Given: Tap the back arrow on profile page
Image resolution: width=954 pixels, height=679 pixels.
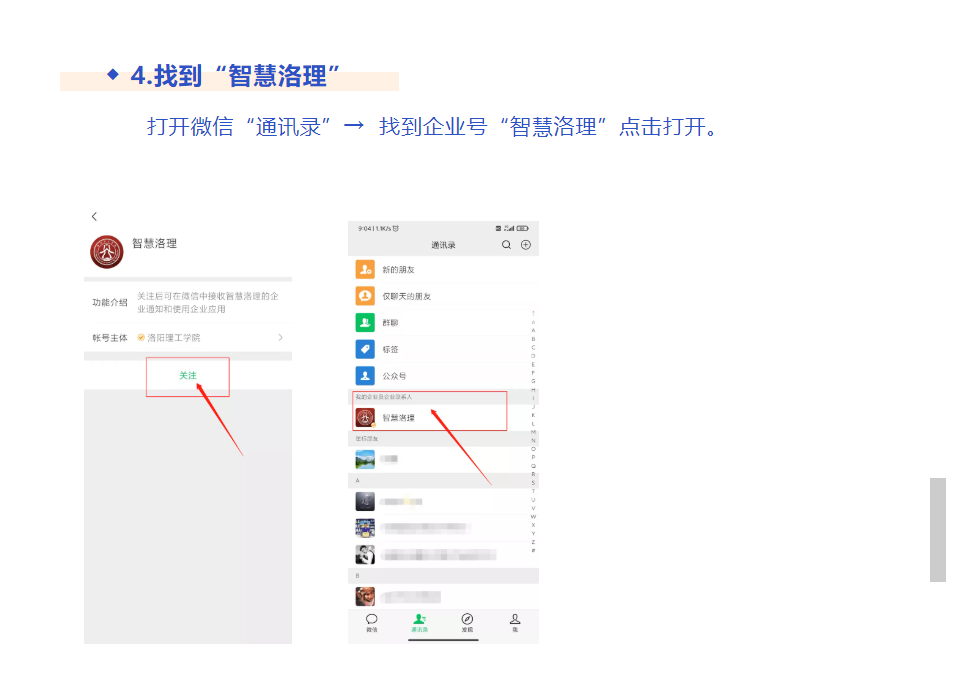Looking at the screenshot, I should (x=94, y=216).
